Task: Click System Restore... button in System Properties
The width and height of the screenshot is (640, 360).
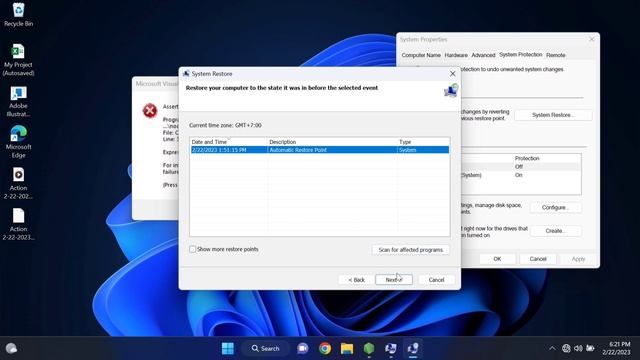Action: (553, 115)
